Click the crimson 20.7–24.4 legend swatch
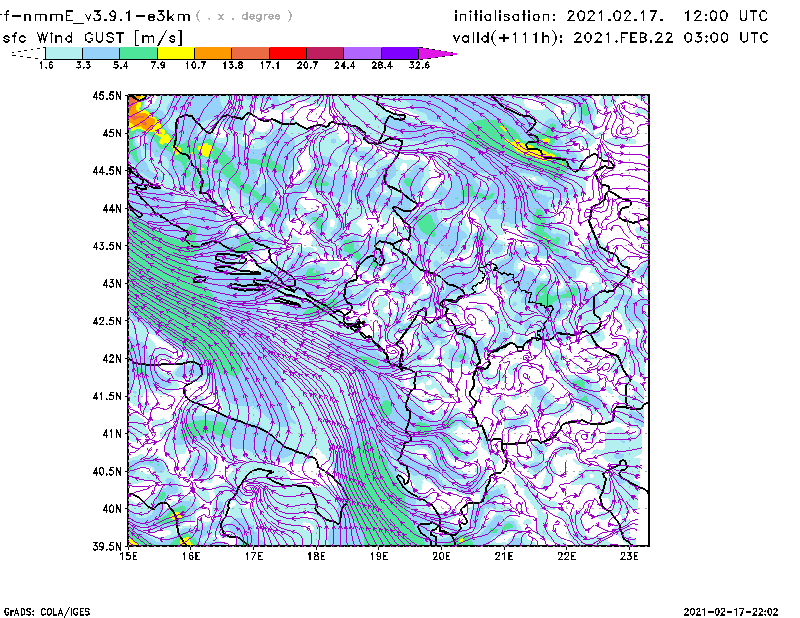 (x=325, y=53)
